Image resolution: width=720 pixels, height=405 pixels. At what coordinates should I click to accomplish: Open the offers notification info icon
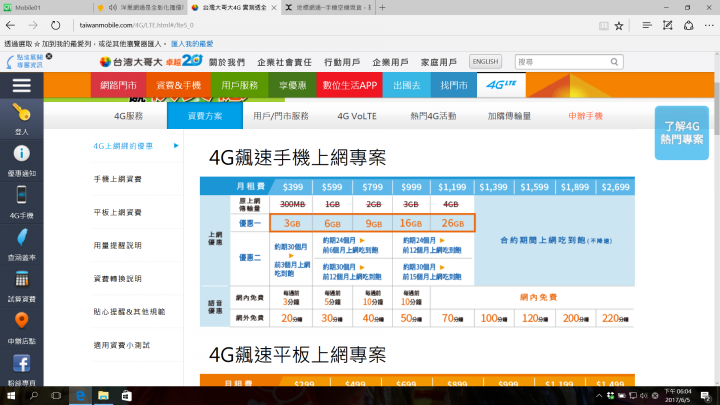pos(22,153)
